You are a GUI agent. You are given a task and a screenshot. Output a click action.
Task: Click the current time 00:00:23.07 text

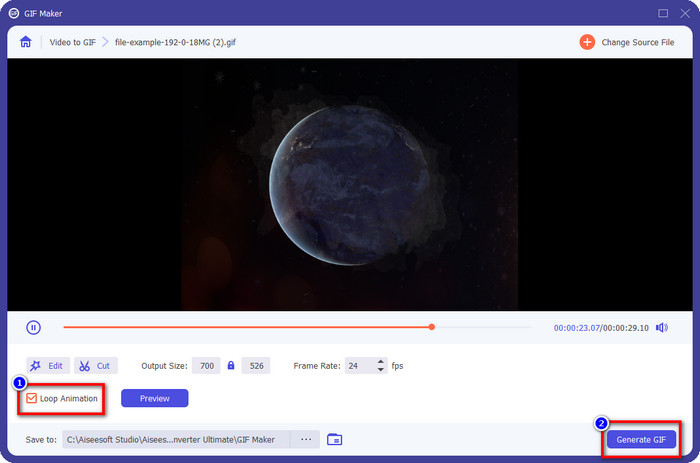pyautogui.click(x=576, y=328)
